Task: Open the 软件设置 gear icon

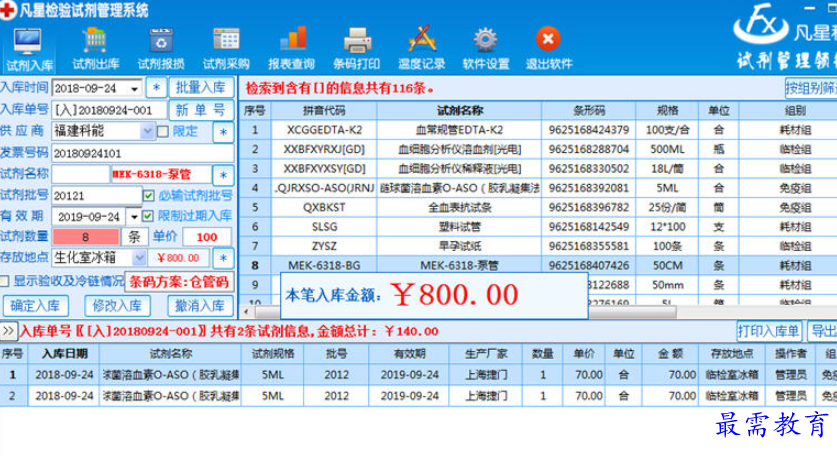Action: pyautogui.click(x=486, y=49)
